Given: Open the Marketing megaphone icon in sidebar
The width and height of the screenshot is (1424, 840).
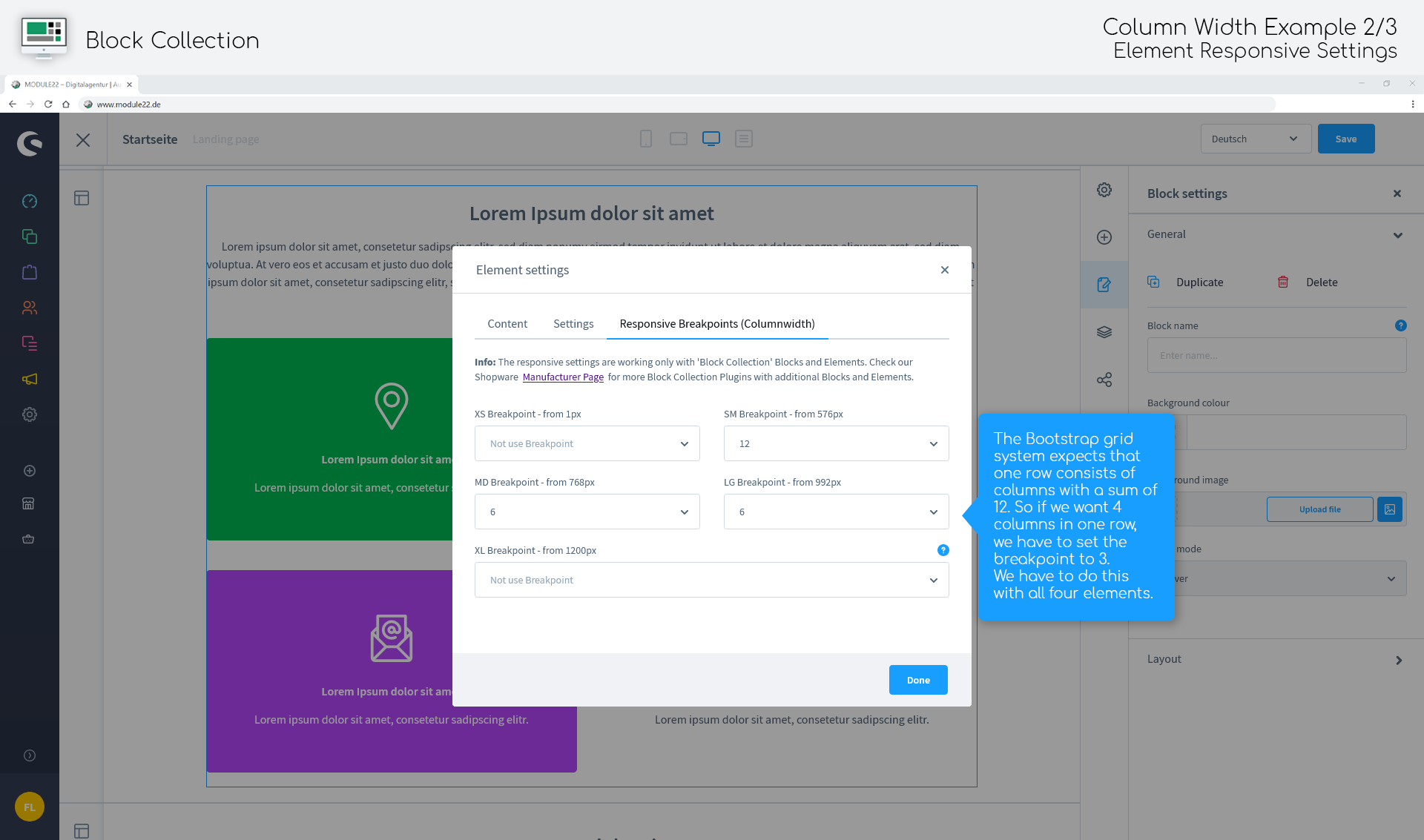Looking at the screenshot, I should [x=30, y=379].
